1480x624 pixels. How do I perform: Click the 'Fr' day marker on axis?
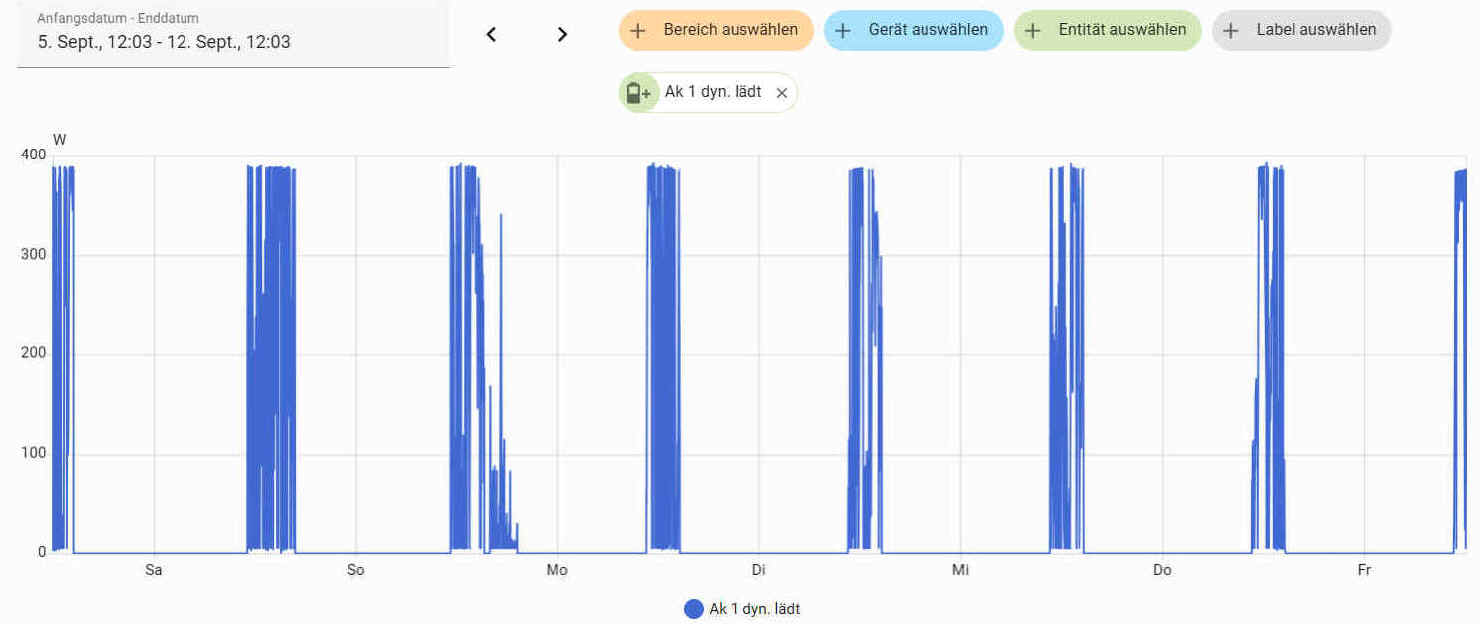tap(1364, 571)
